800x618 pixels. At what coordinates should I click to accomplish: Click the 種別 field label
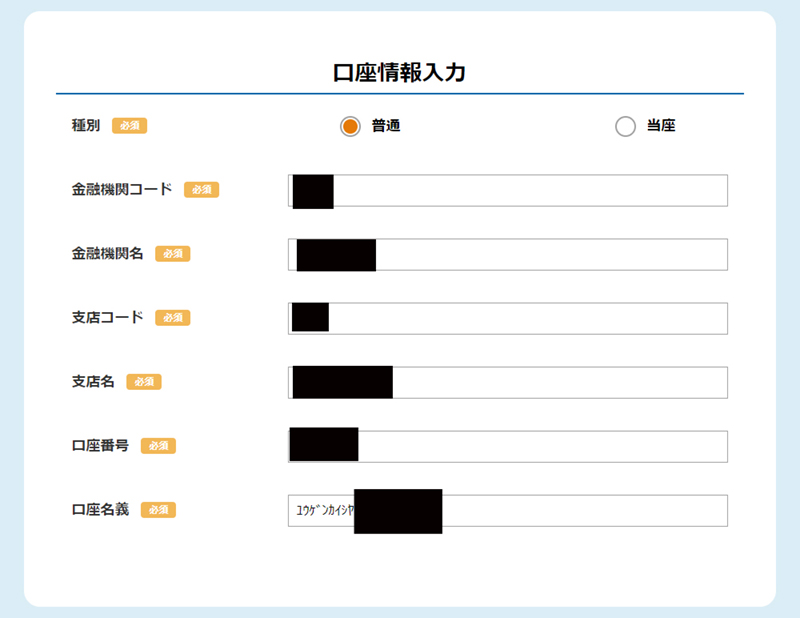(x=86, y=126)
